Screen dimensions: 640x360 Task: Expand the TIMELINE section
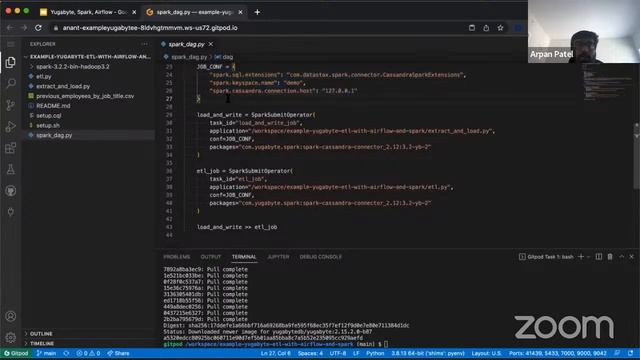click(x=42, y=344)
